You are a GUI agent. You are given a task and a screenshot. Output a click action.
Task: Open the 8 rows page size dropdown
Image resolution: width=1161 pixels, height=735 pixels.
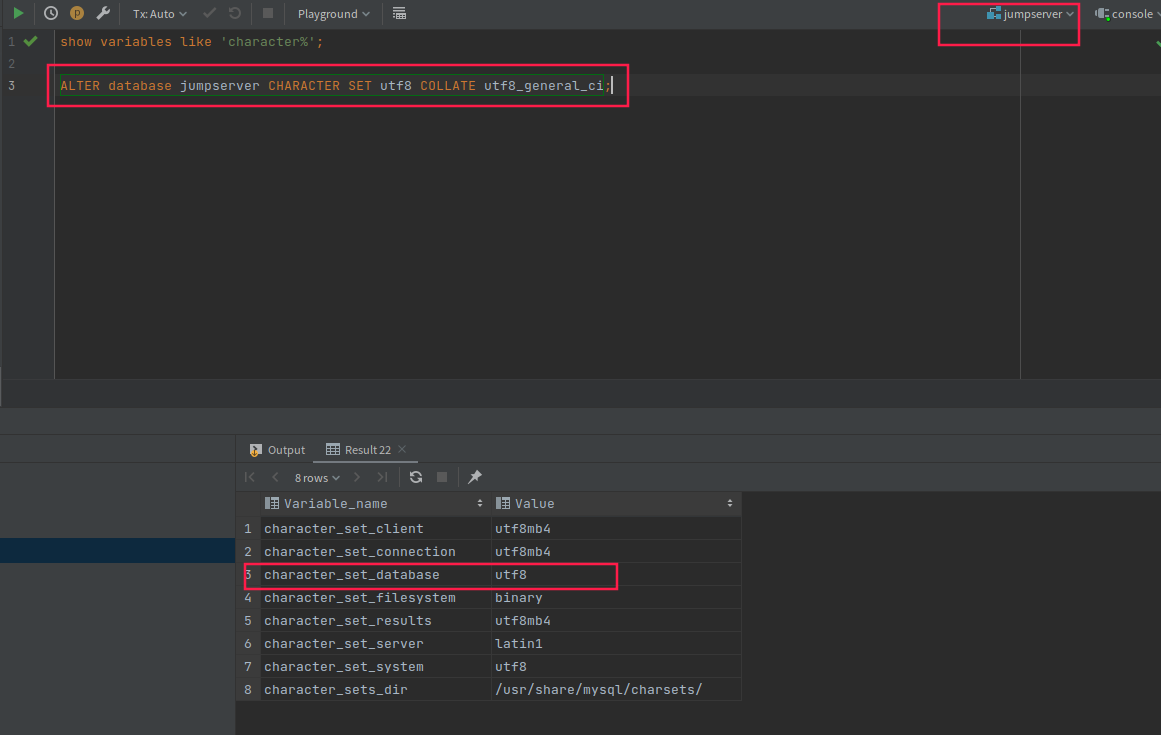coord(316,477)
